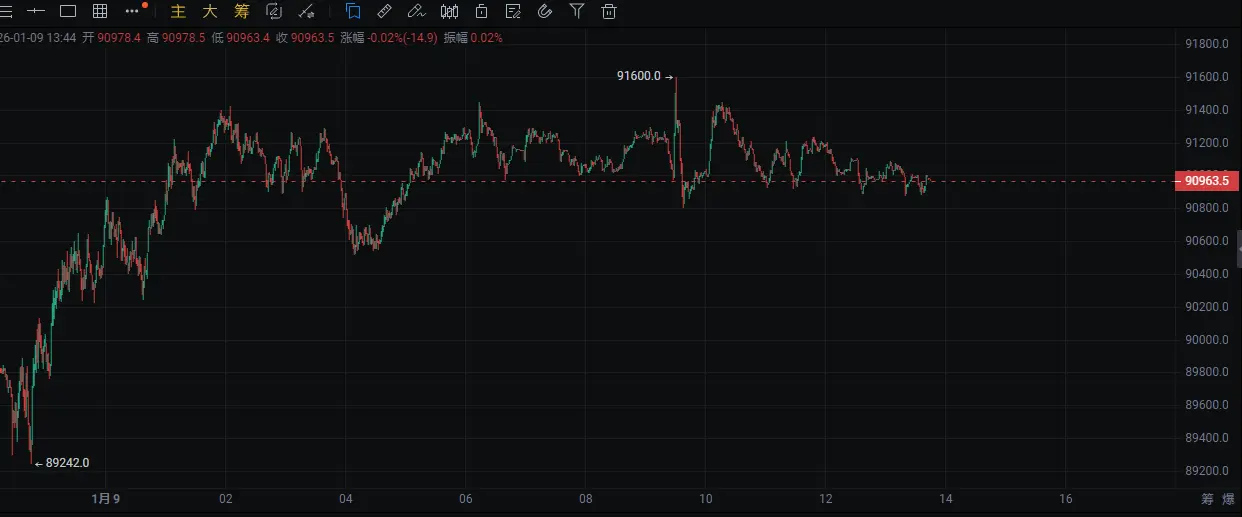The width and height of the screenshot is (1242, 517).
Task: Click the 90000.0 price axis label
Action: click(x=1206, y=339)
